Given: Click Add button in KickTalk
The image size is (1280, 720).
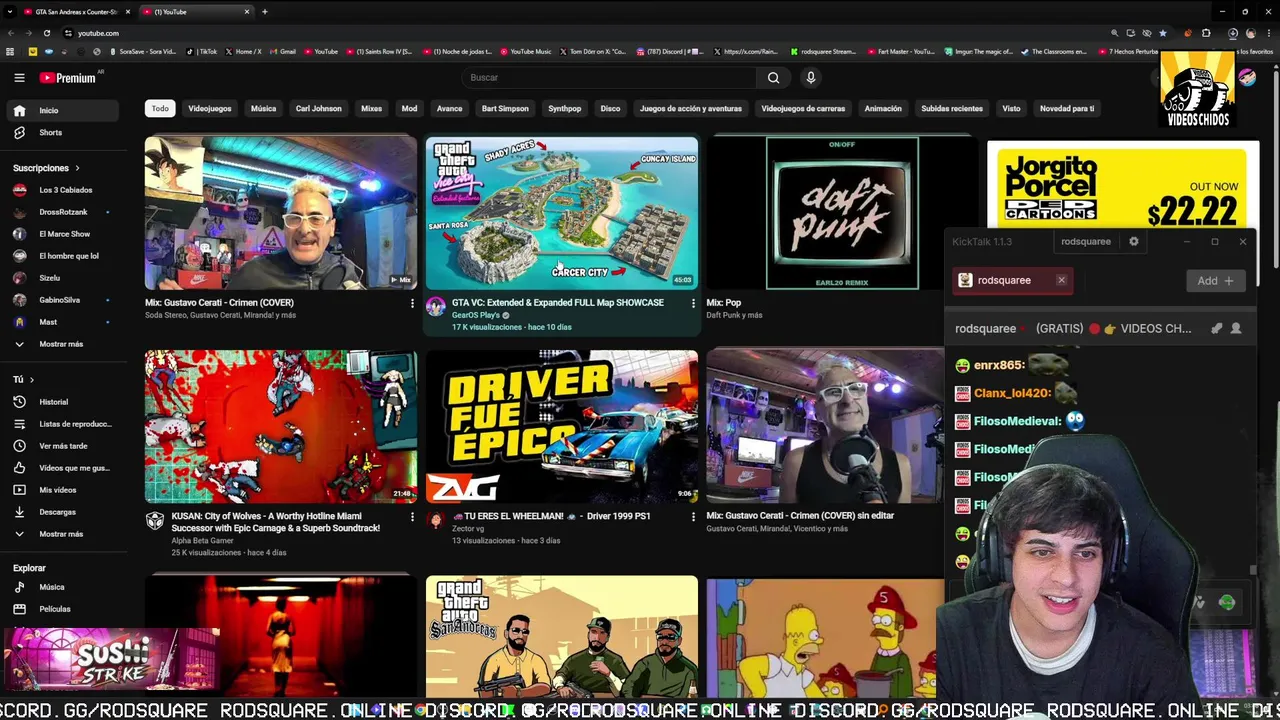Looking at the screenshot, I should [1216, 281].
